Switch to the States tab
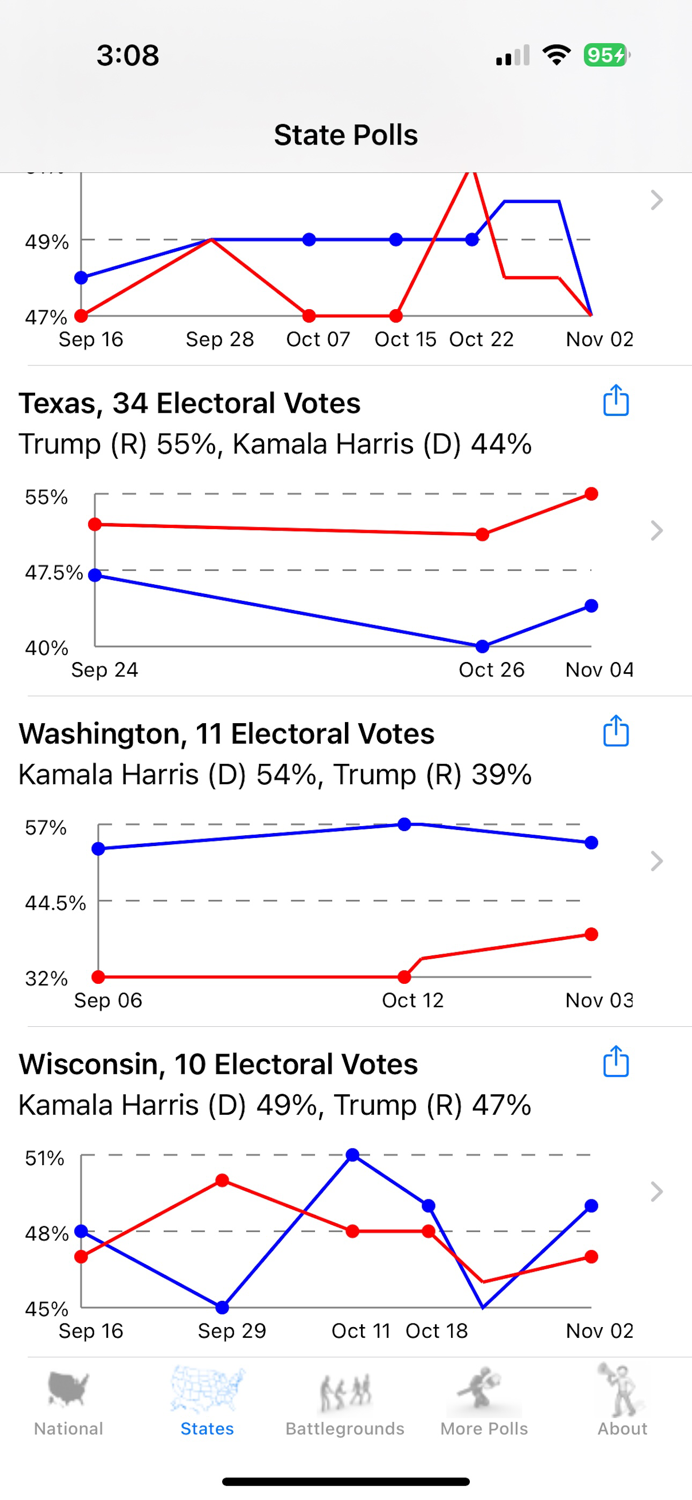The width and height of the screenshot is (692, 1500). pyautogui.click(x=206, y=1400)
